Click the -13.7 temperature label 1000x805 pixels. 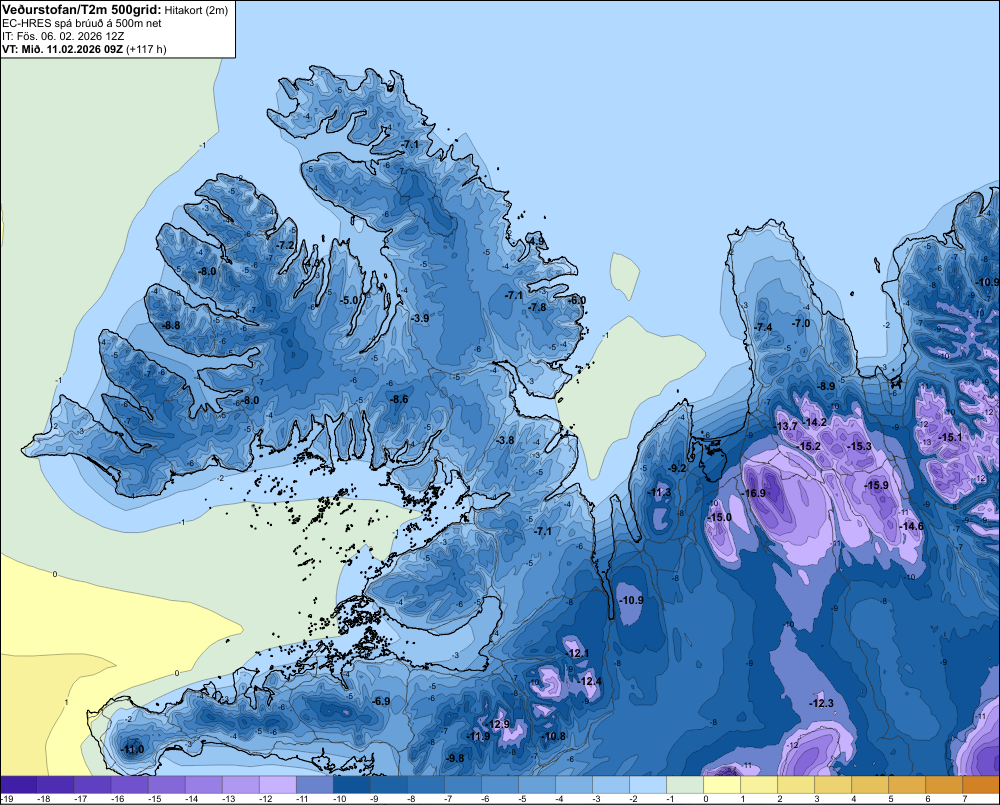(x=786, y=426)
